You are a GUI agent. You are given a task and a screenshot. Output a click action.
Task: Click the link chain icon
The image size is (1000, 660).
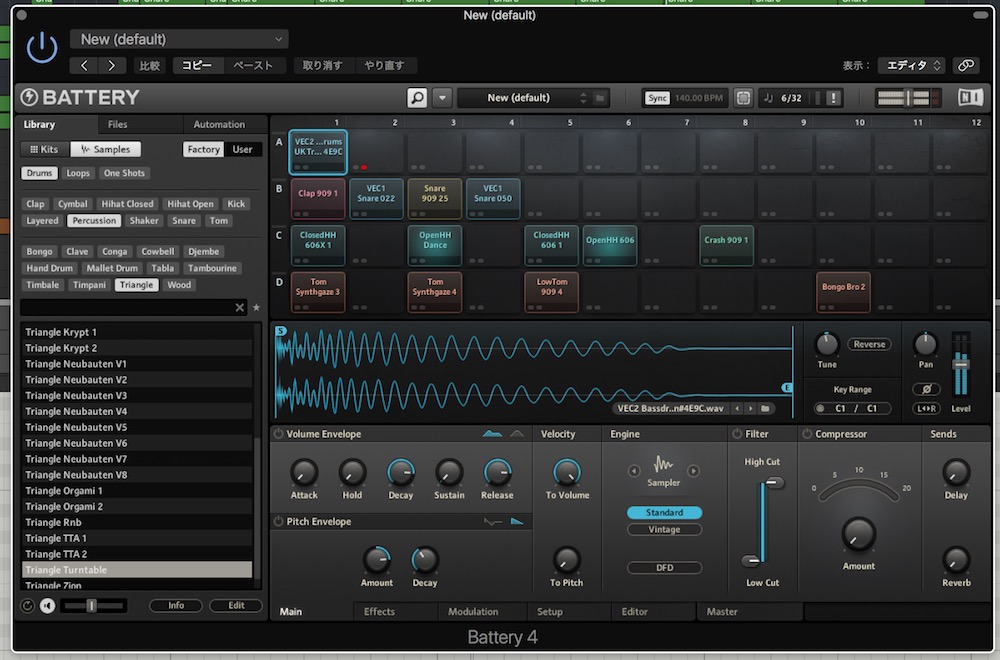tap(965, 65)
